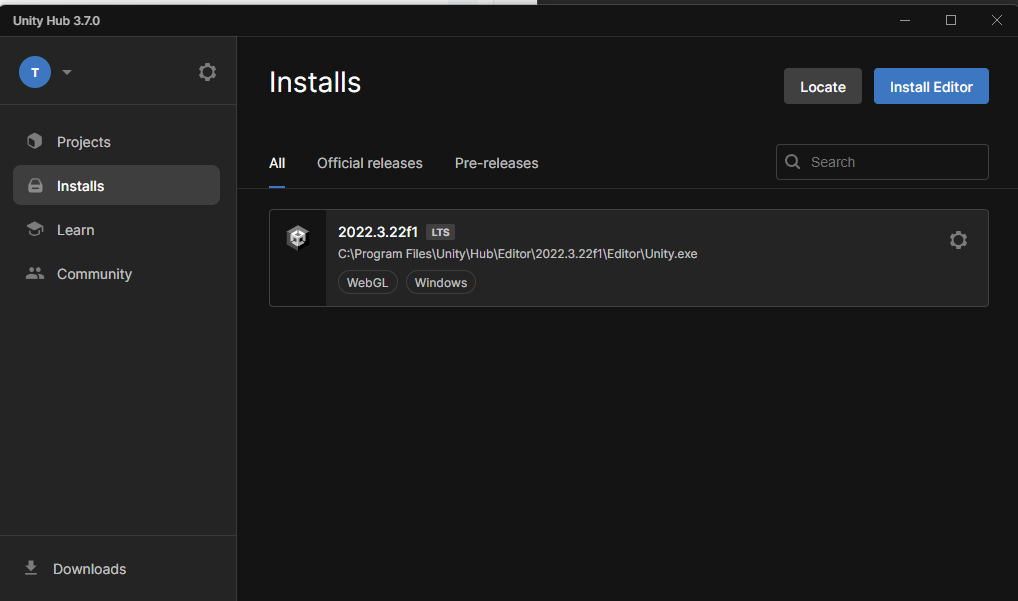
Task: Open Unity Hub preferences gear in sidebar
Action: 207,72
